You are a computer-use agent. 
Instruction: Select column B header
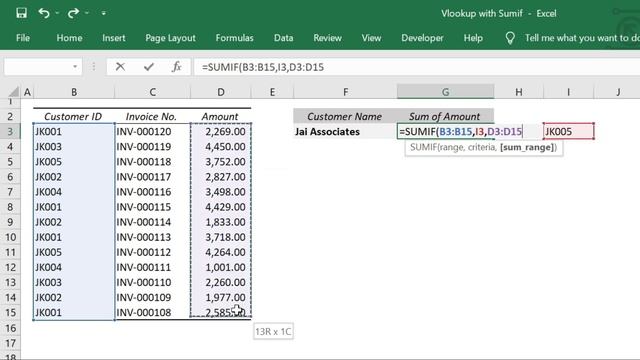tap(74, 92)
